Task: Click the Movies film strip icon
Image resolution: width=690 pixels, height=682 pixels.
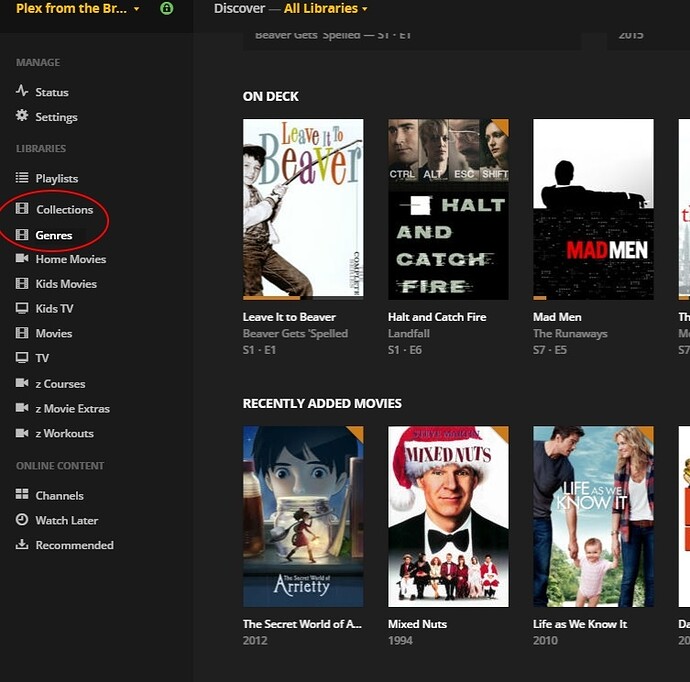Action: 22,333
